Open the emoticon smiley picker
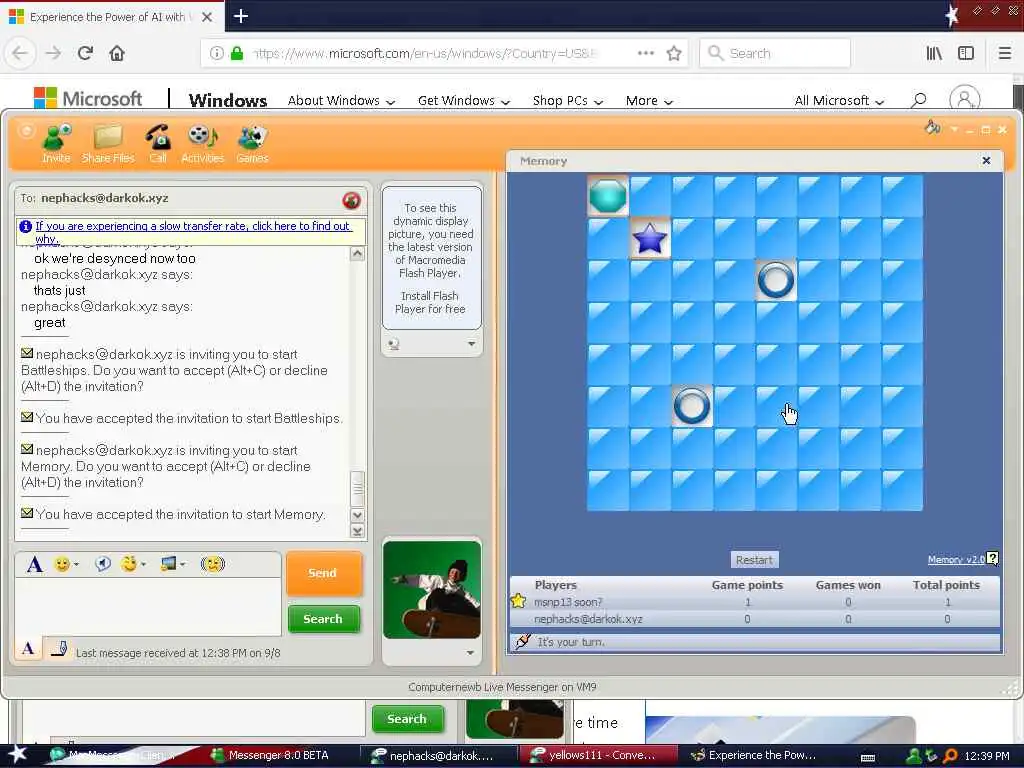 (x=62, y=564)
